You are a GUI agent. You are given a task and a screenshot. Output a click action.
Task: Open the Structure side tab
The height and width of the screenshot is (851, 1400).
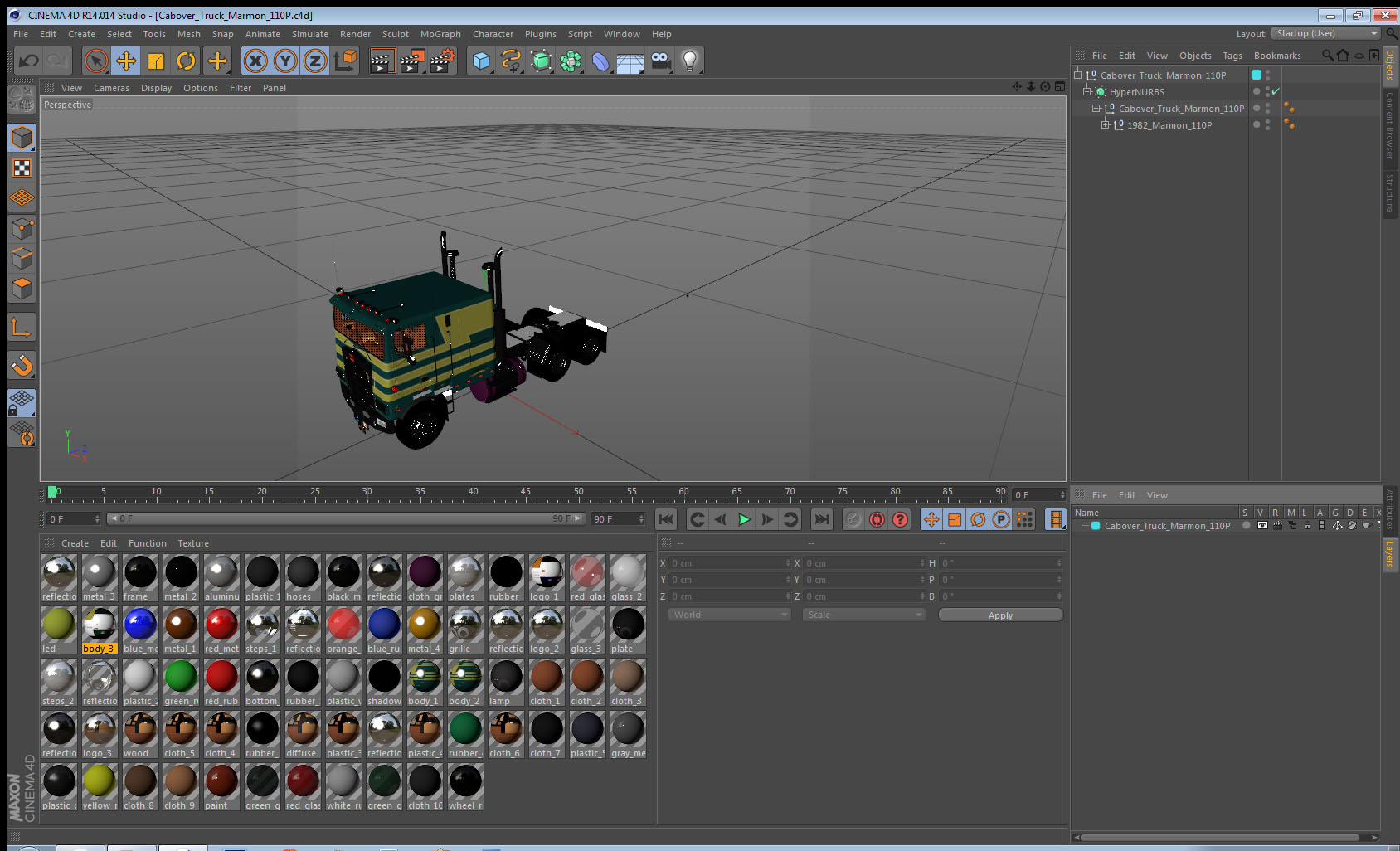pyautogui.click(x=1390, y=192)
